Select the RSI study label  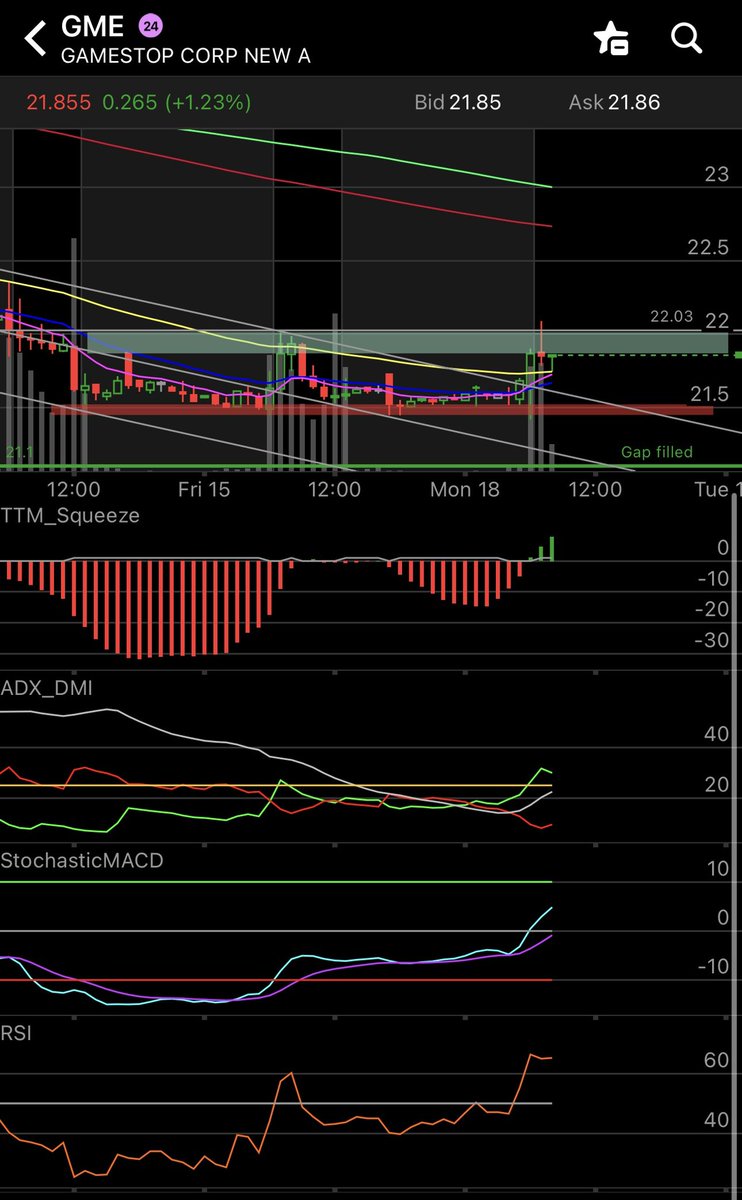(x=16, y=1033)
